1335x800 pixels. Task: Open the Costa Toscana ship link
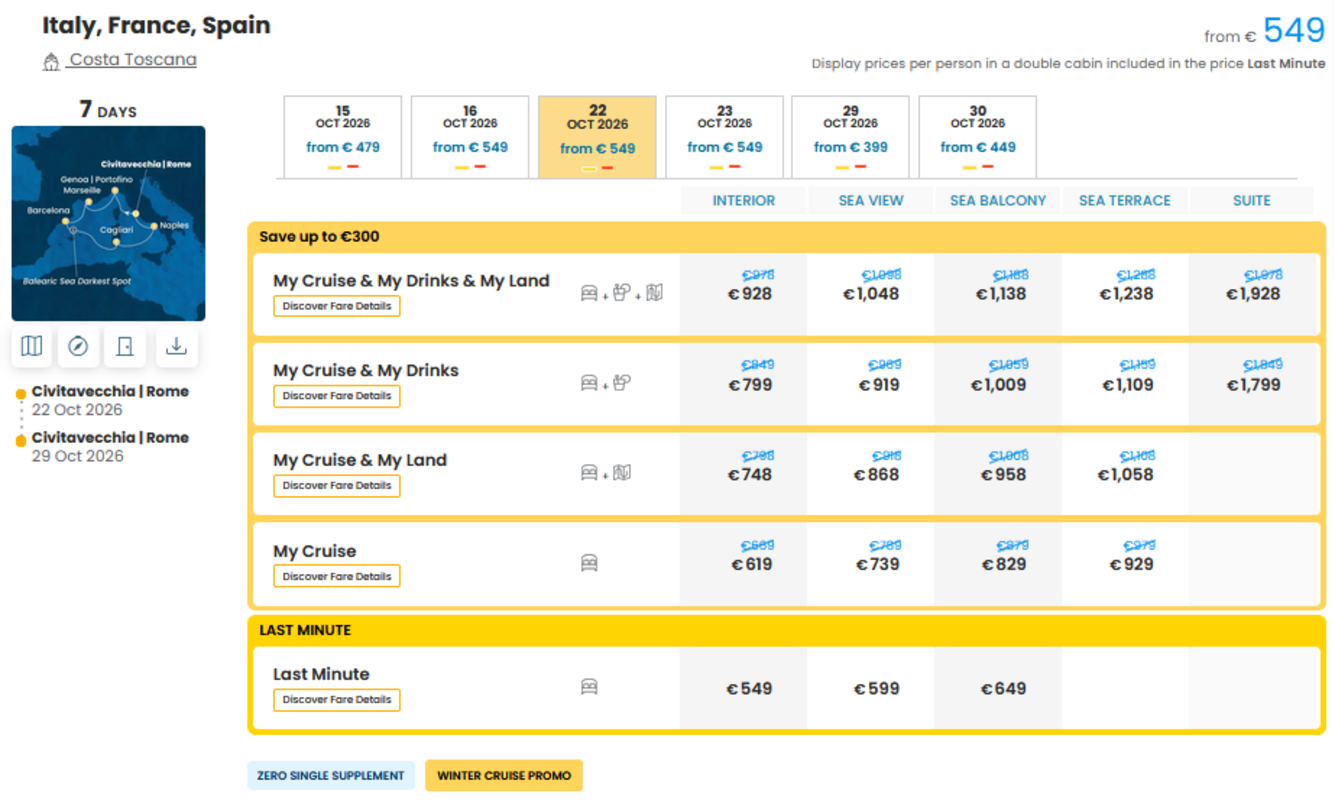[x=133, y=60]
